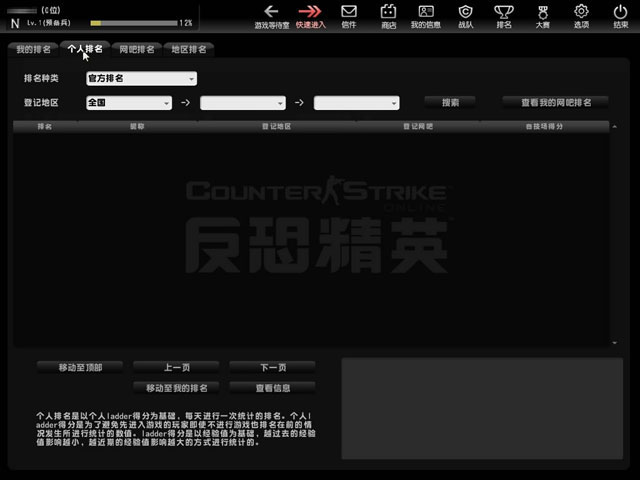
Task: Click the Lv.1 player level label
Action: (49, 23)
